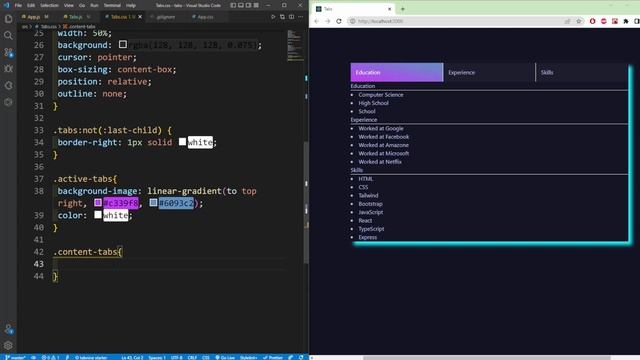The width and height of the screenshot is (640, 360).
Task: Open Source Control view in activity bar
Action: pyautogui.click(x=8, y=52)
